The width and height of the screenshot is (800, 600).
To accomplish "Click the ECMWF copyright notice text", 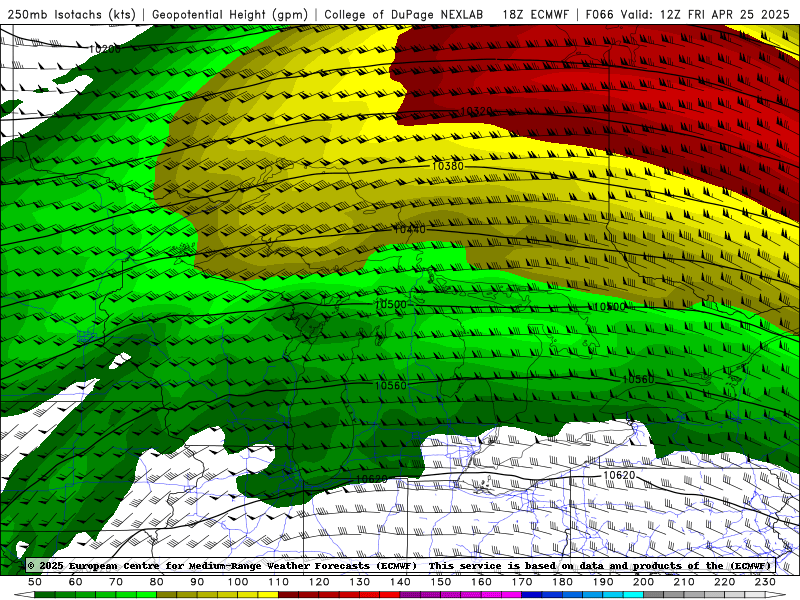I will (x=399, y=566).
